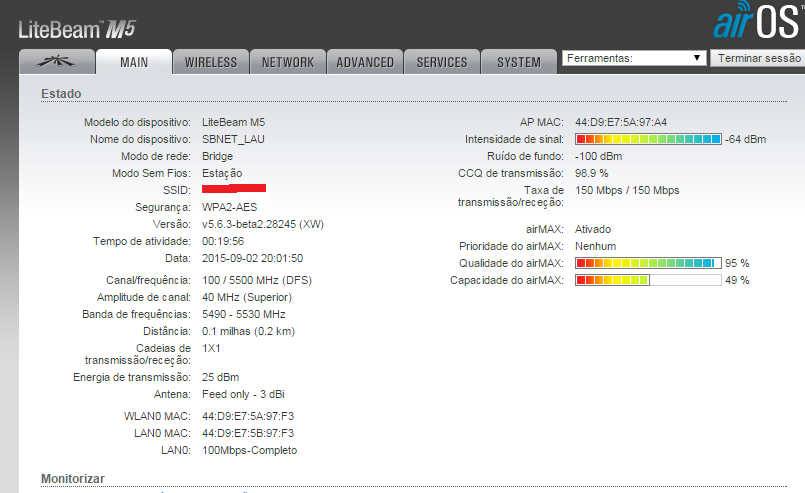
Task: Click the 95 % airMAX quality value
Action: point(737,263)
